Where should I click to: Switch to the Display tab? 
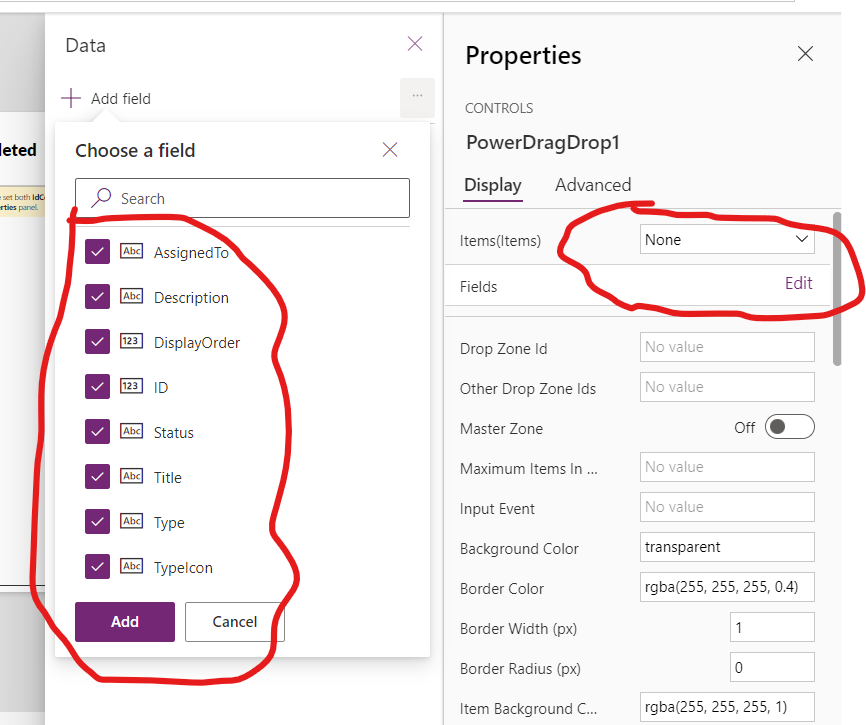point(493,185)
